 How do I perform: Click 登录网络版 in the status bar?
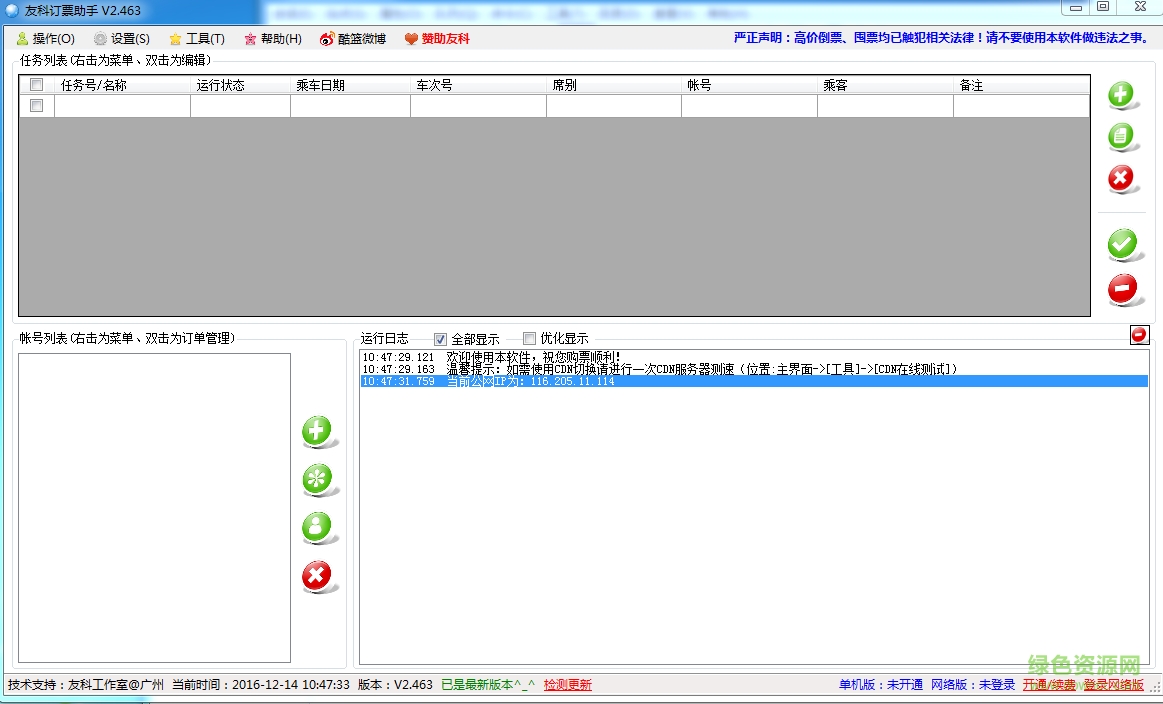click(1116, 686)
